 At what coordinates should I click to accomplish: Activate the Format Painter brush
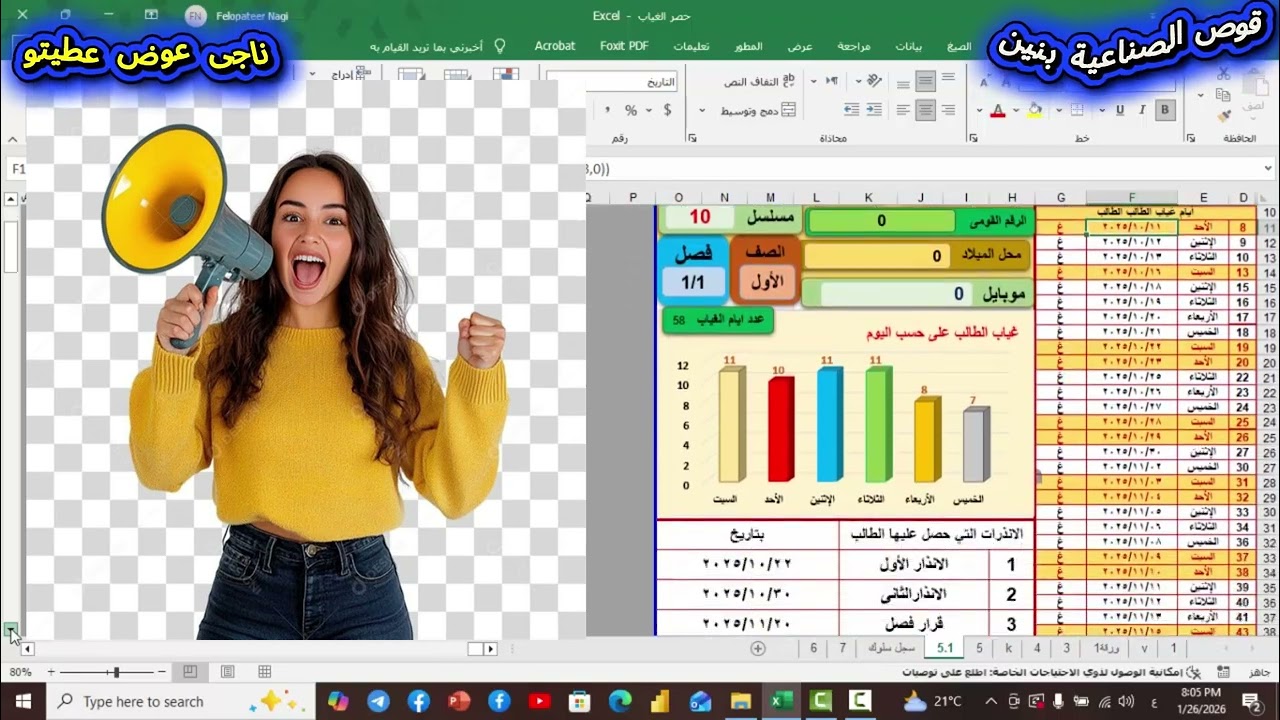[x=1224, y=116]
